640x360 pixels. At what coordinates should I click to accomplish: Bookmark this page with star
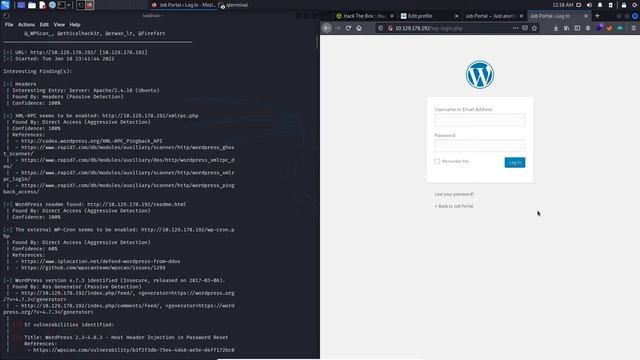(534, 28)
